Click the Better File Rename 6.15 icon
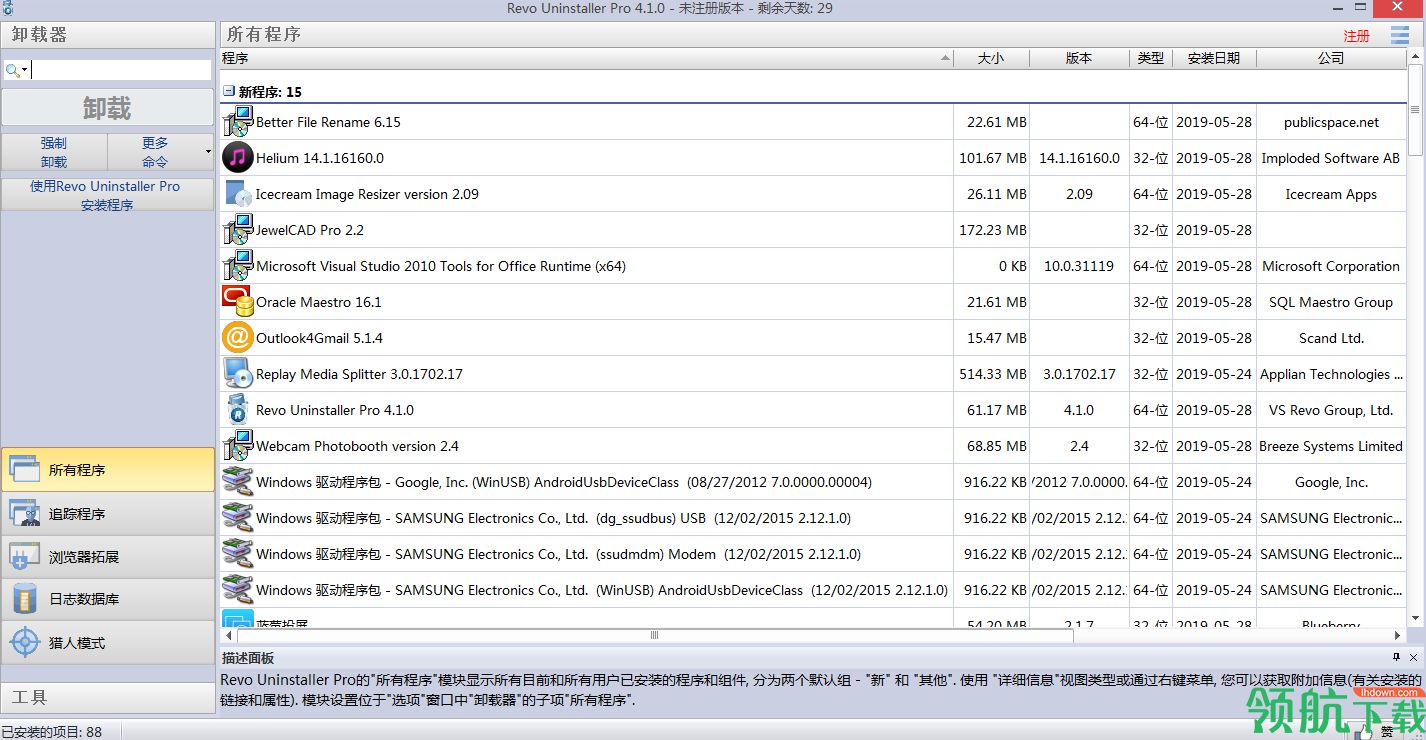 [x=238, y=122]
